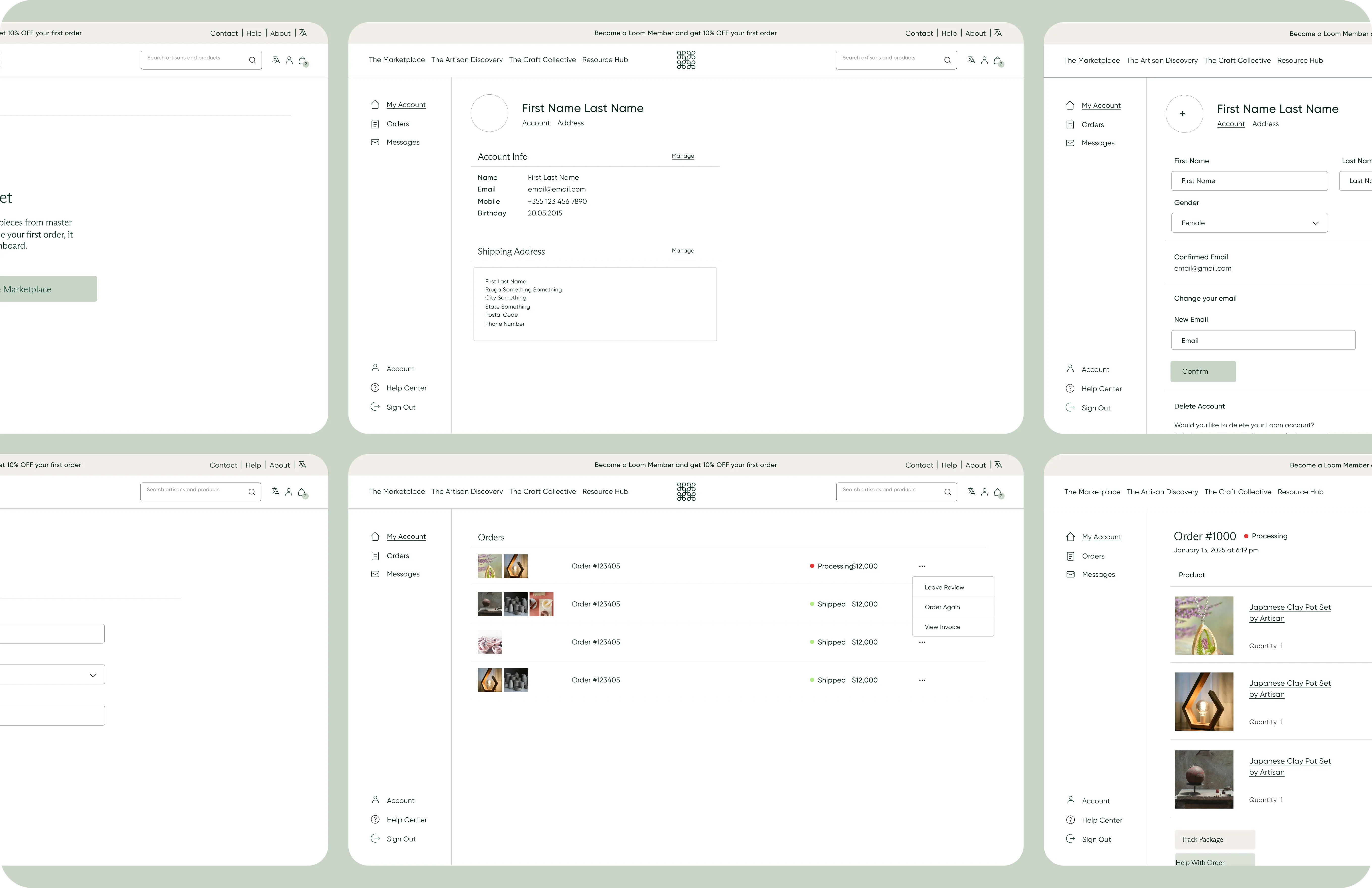Click the Help Center question icon on the Account Info screen
This screenshot has width=1372, height=888.
375,387
